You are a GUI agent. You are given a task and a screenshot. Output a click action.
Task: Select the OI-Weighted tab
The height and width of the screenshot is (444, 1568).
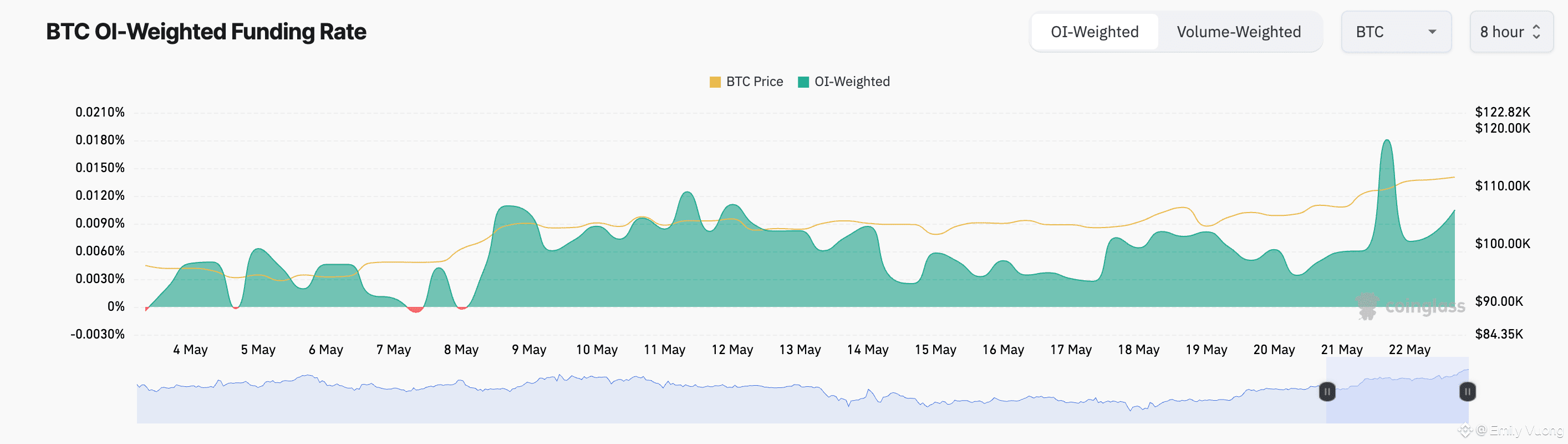(1094, 32)
